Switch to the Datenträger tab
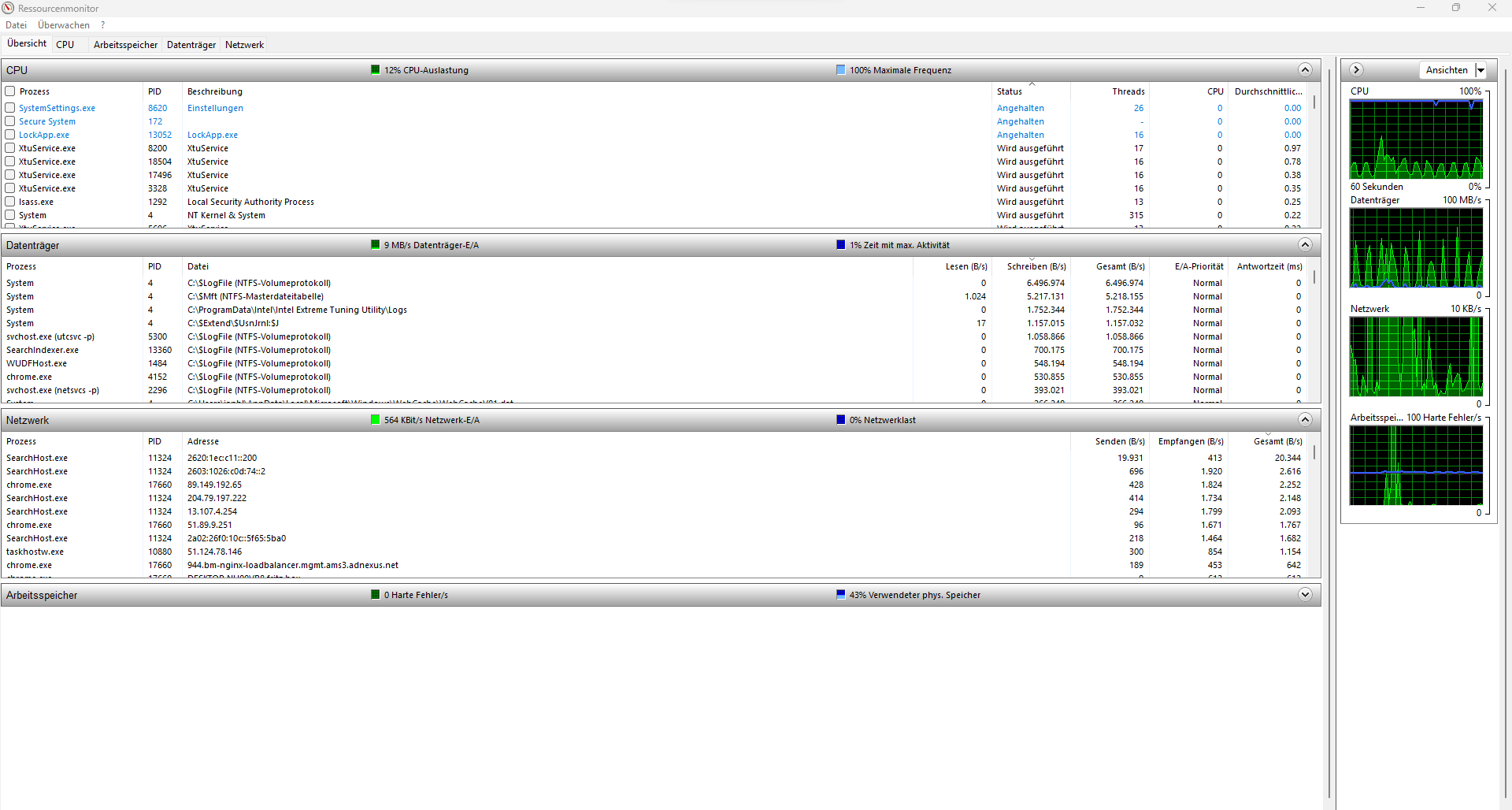The height and width of the screenshot is (810, 1512). (x=191, y=45)
